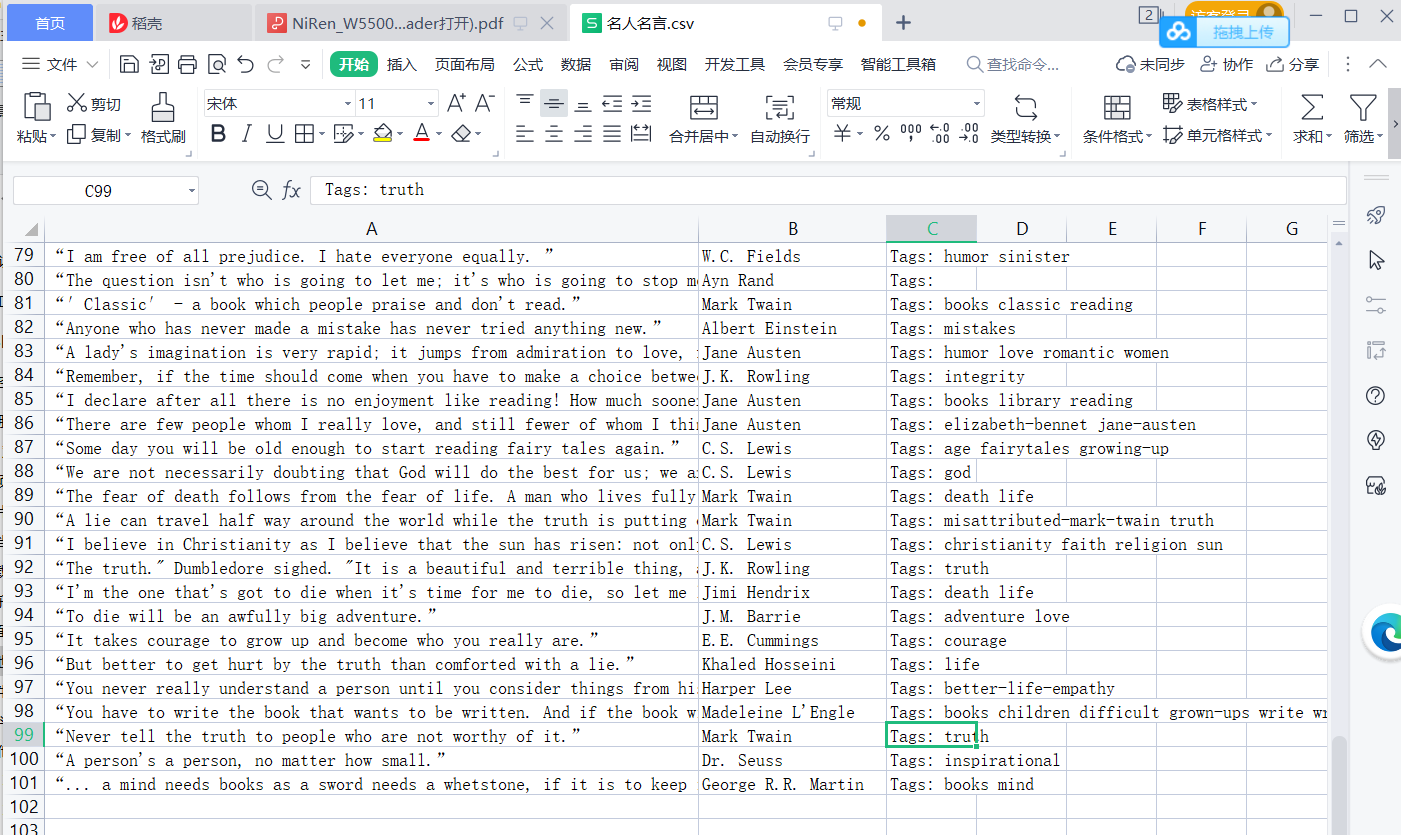Toggle middle vertical alignment
This screenshot has width=1401, height=835.
[x=554, y=103]
